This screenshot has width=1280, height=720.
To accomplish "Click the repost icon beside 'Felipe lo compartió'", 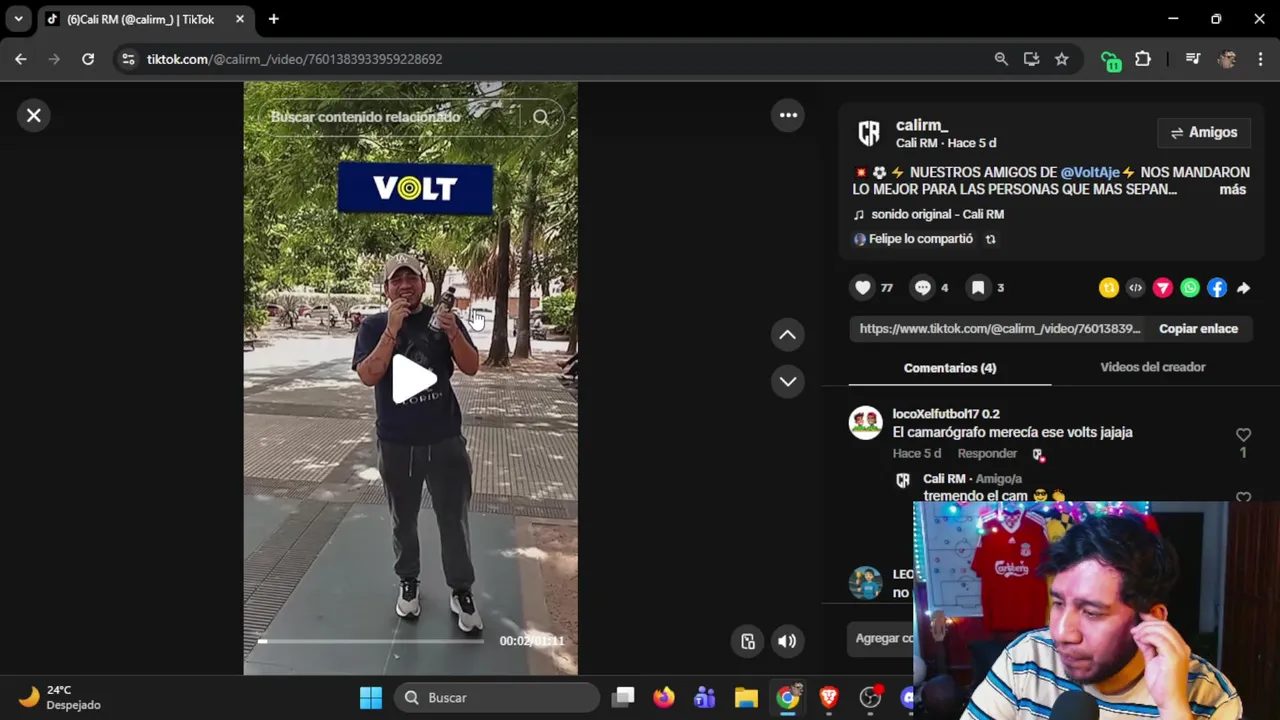I will click(990, 239).
